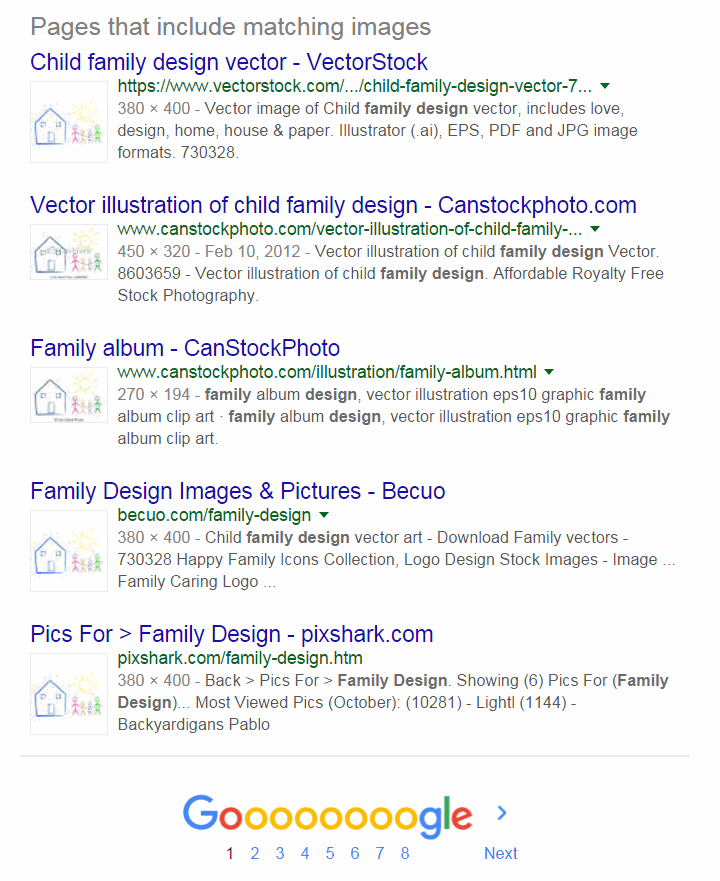720x881 pixels.
Task: Open 'Pics For > Family Design - pixshark.com'
Action: 232,634
